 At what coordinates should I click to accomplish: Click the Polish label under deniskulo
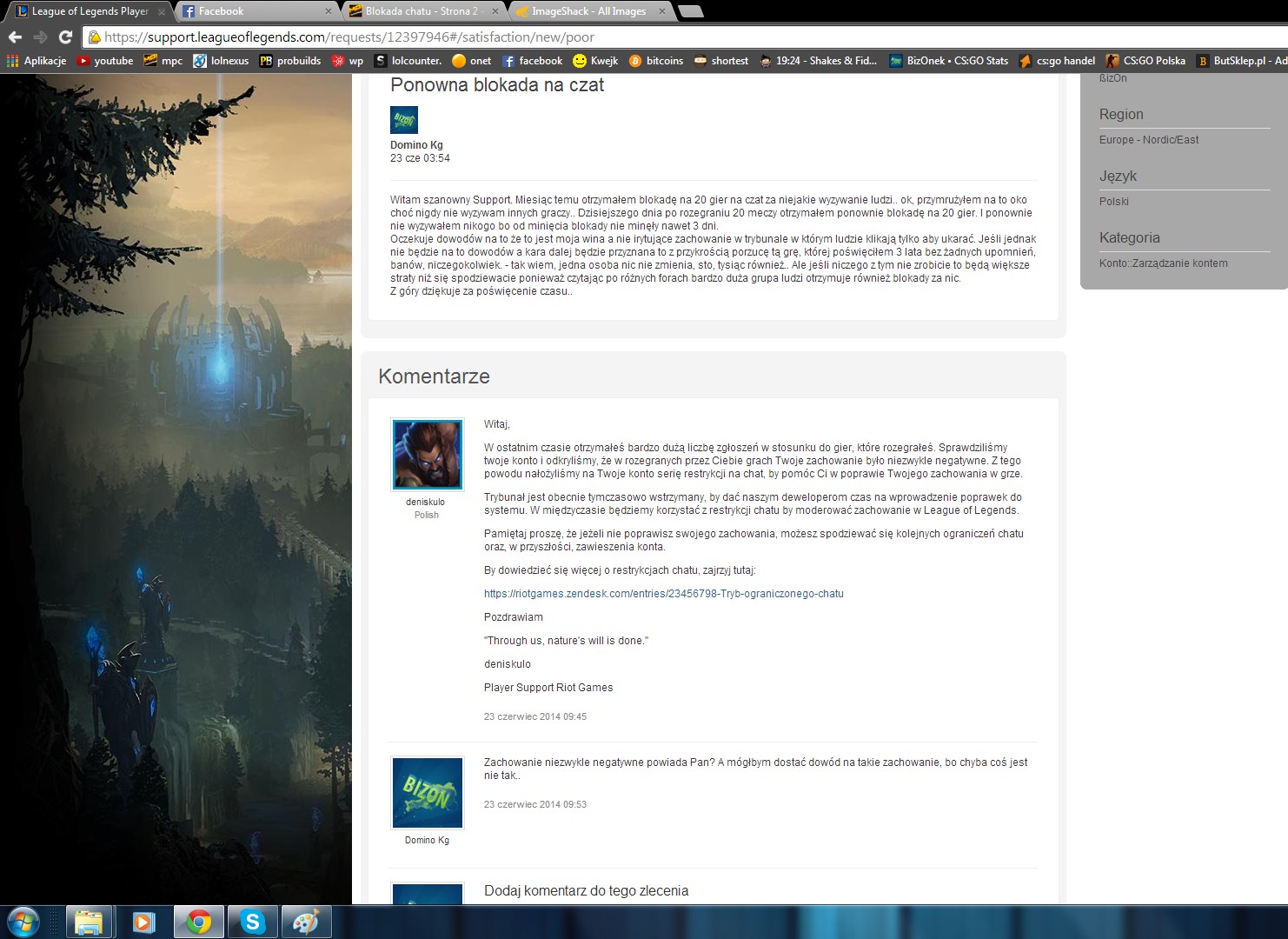pos(427,516)
